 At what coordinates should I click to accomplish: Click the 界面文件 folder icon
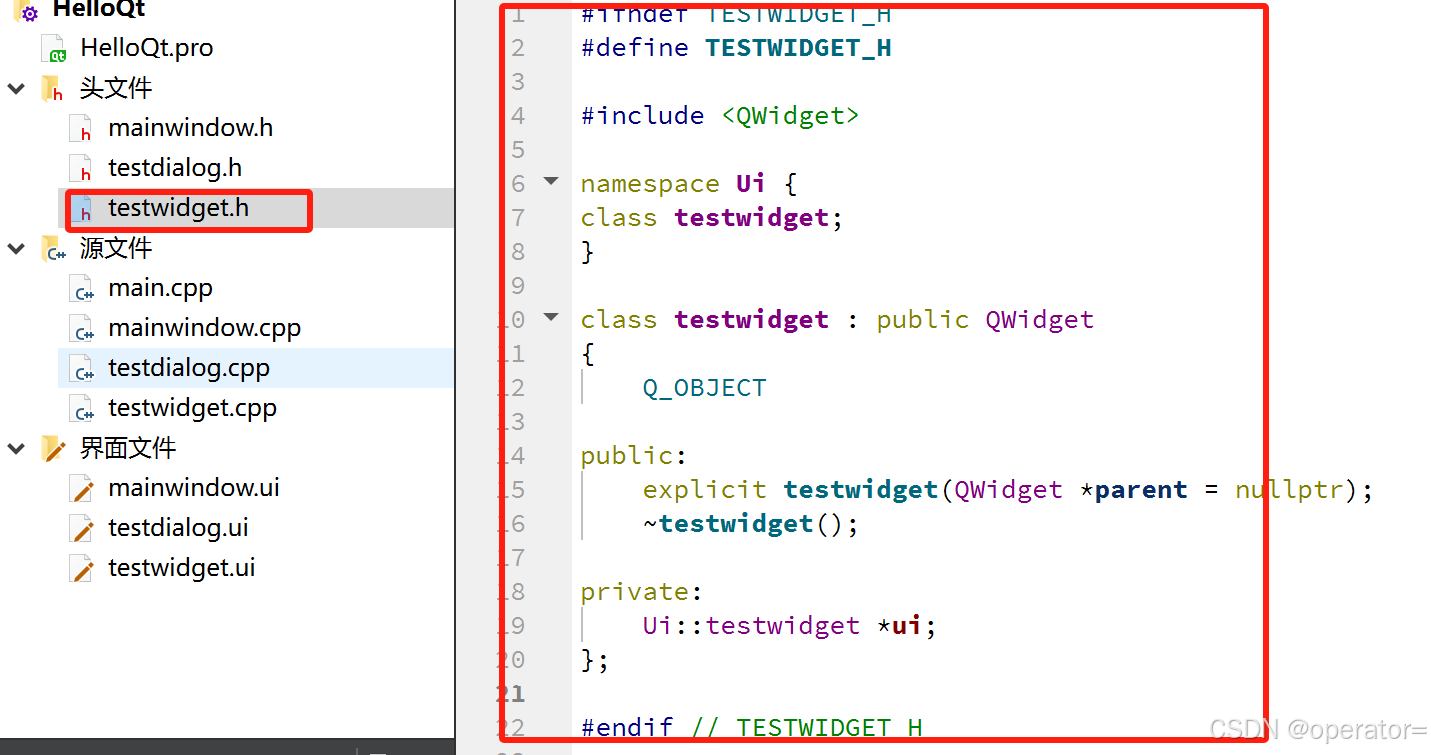click(53, 448)
